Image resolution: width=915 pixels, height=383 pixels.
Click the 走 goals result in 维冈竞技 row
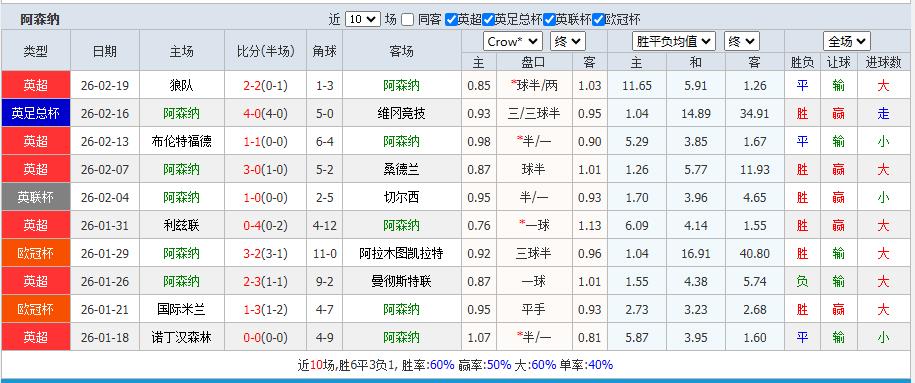[x=883, y=114]
